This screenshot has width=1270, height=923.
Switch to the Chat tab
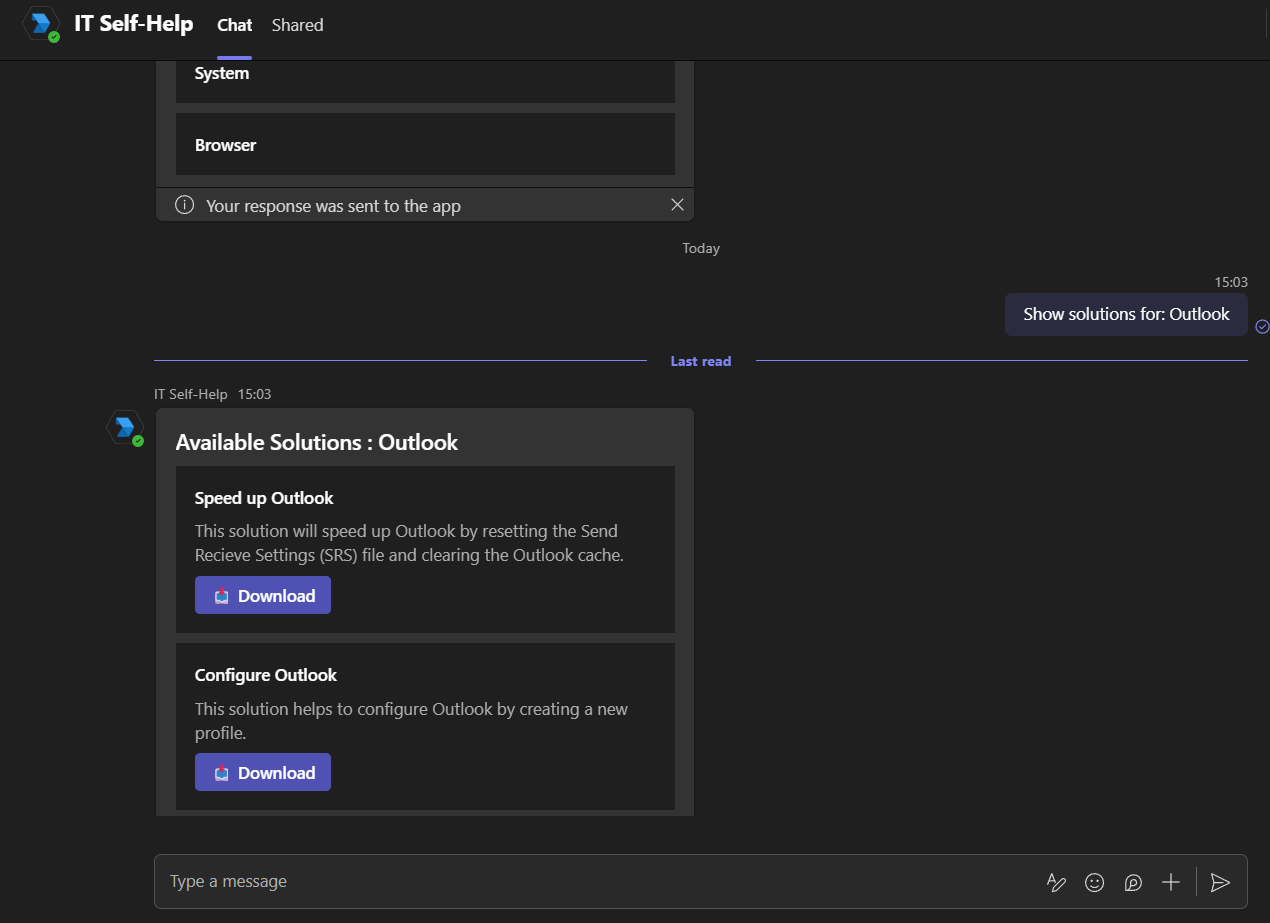point(235,25)
